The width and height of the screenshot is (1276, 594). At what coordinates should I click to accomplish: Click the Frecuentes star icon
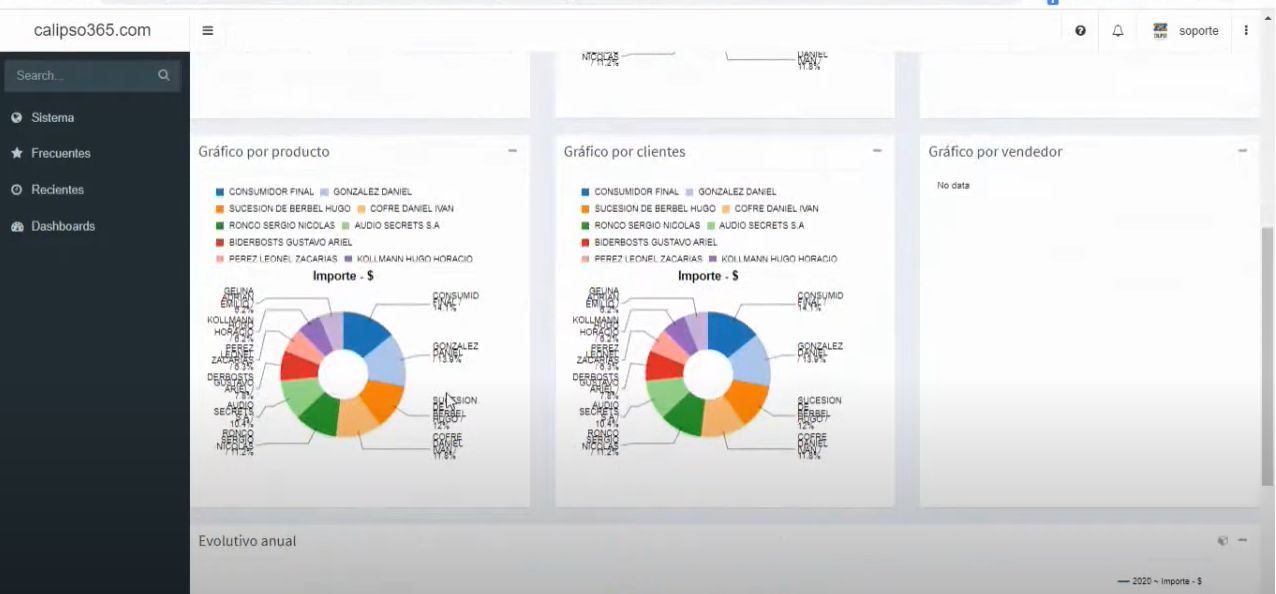17,153
